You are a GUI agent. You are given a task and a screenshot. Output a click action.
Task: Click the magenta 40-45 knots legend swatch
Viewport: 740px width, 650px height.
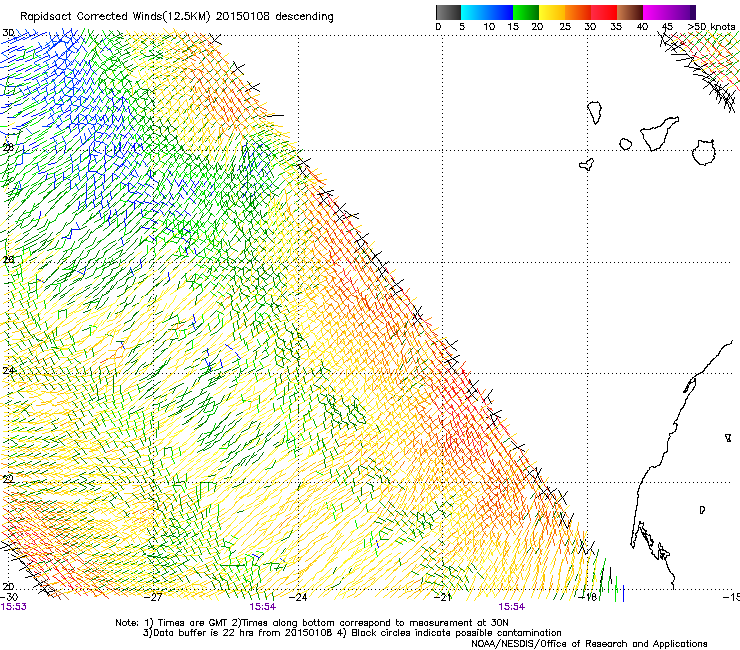point(656,12)
